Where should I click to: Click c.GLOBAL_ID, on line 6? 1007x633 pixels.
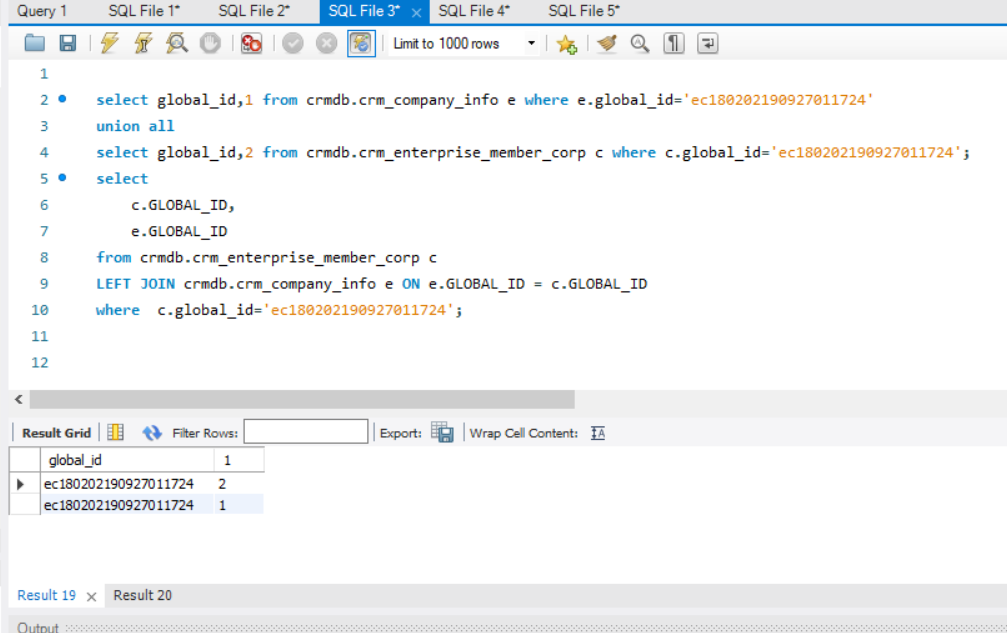pos(183,205)
